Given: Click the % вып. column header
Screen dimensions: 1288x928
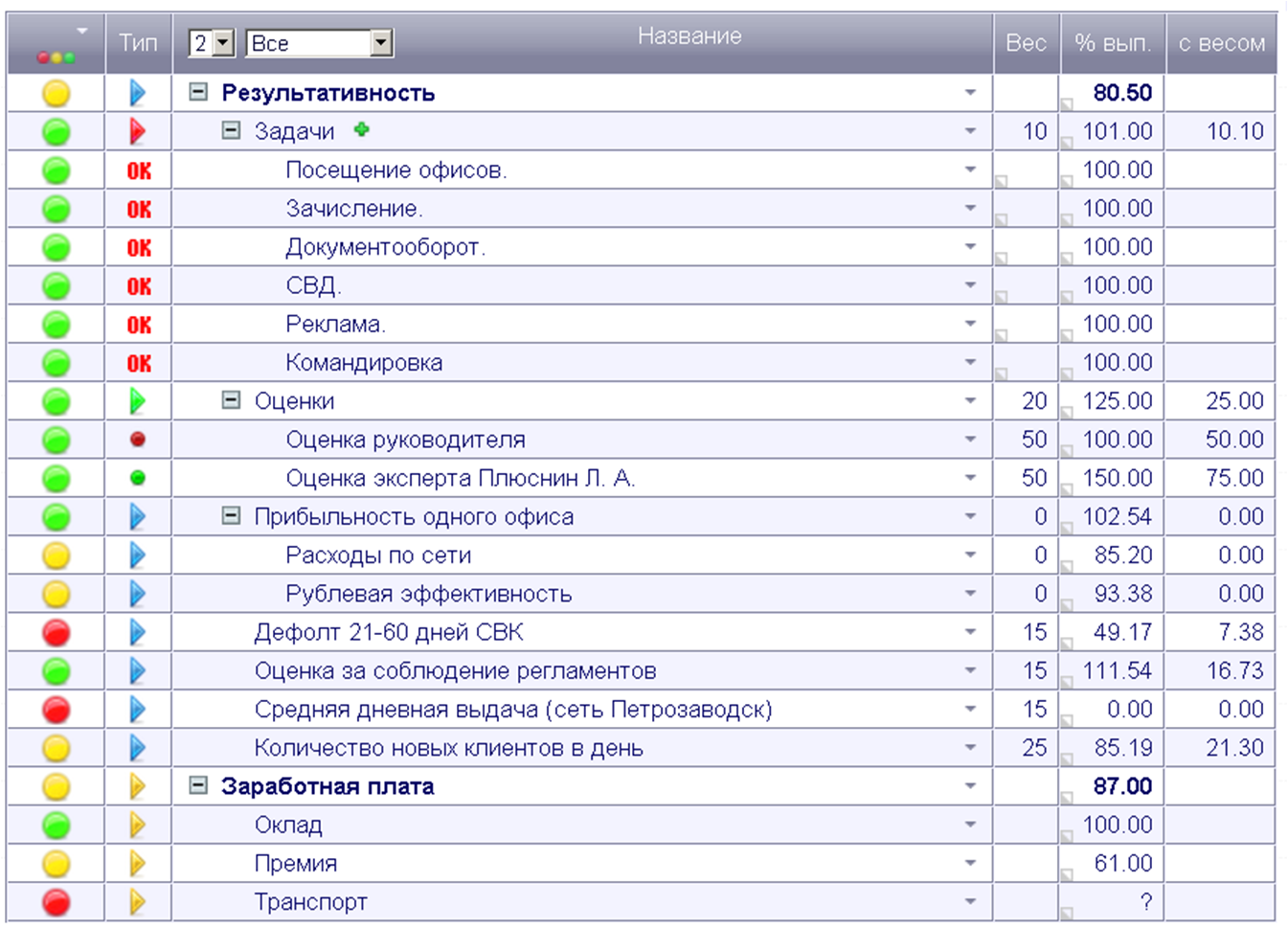Looking at the screenshot, I should click(x=1113, y=43).
